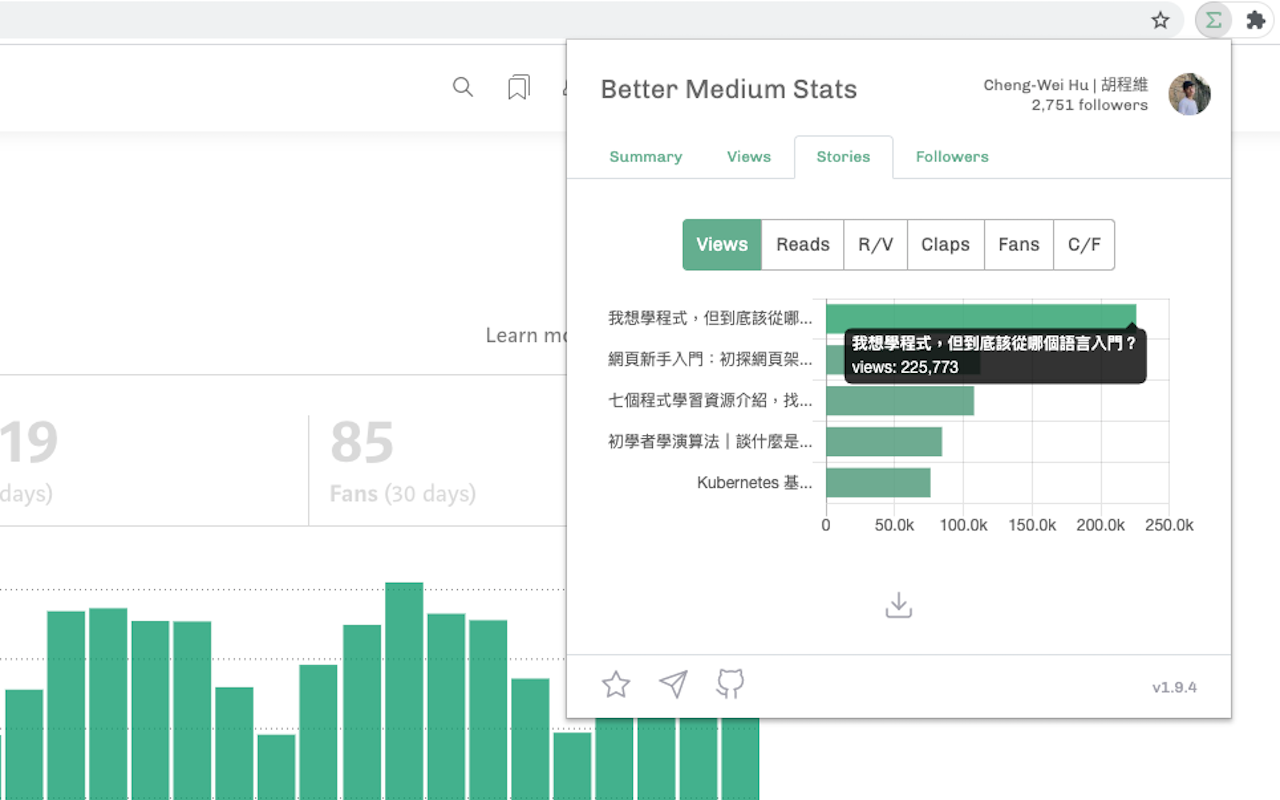Click the 100.0k axis label
1280x800 pixels.
pyautogui.click(x=963, y=525)
